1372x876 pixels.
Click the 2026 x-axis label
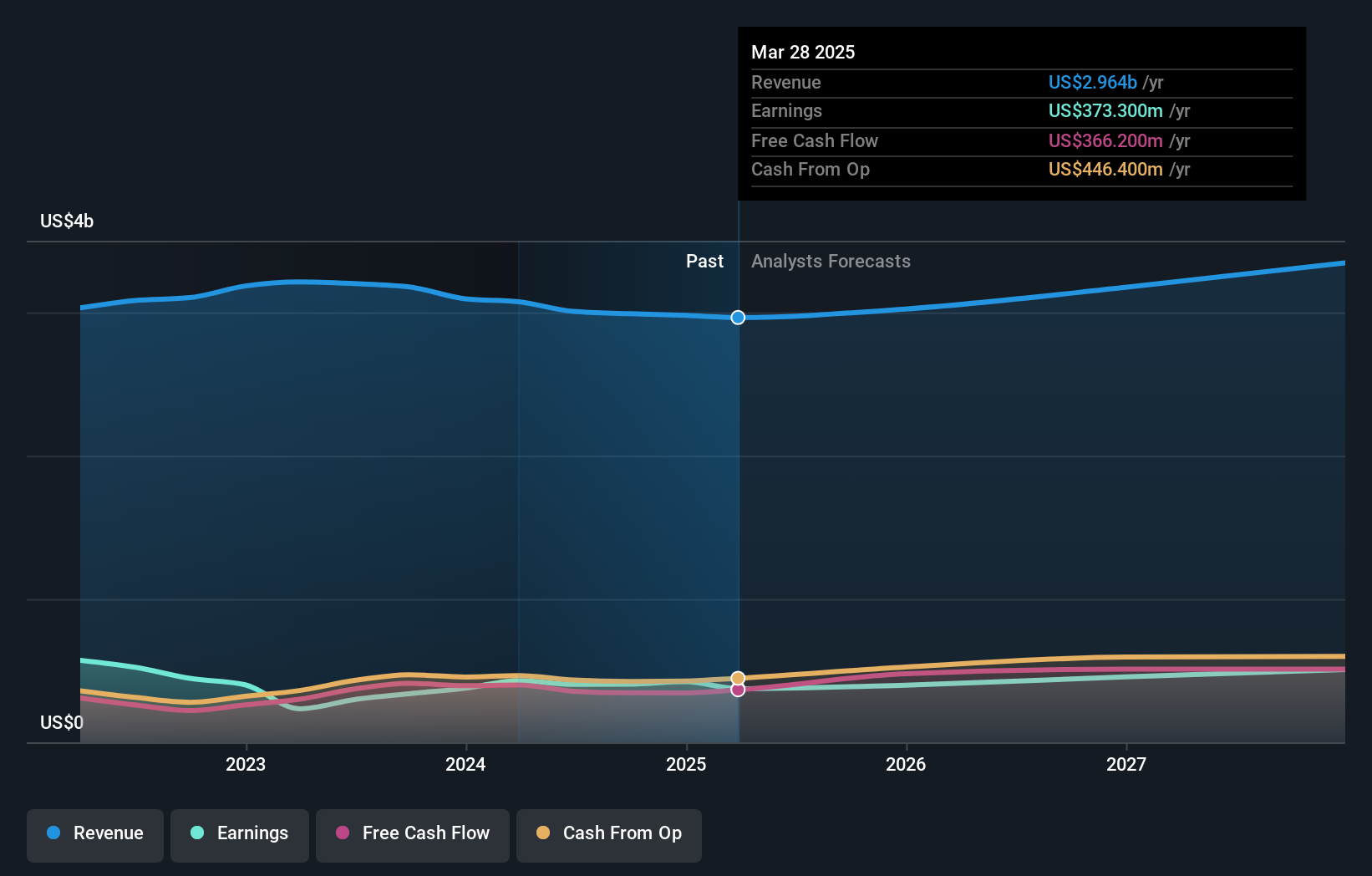coord(906,764)
